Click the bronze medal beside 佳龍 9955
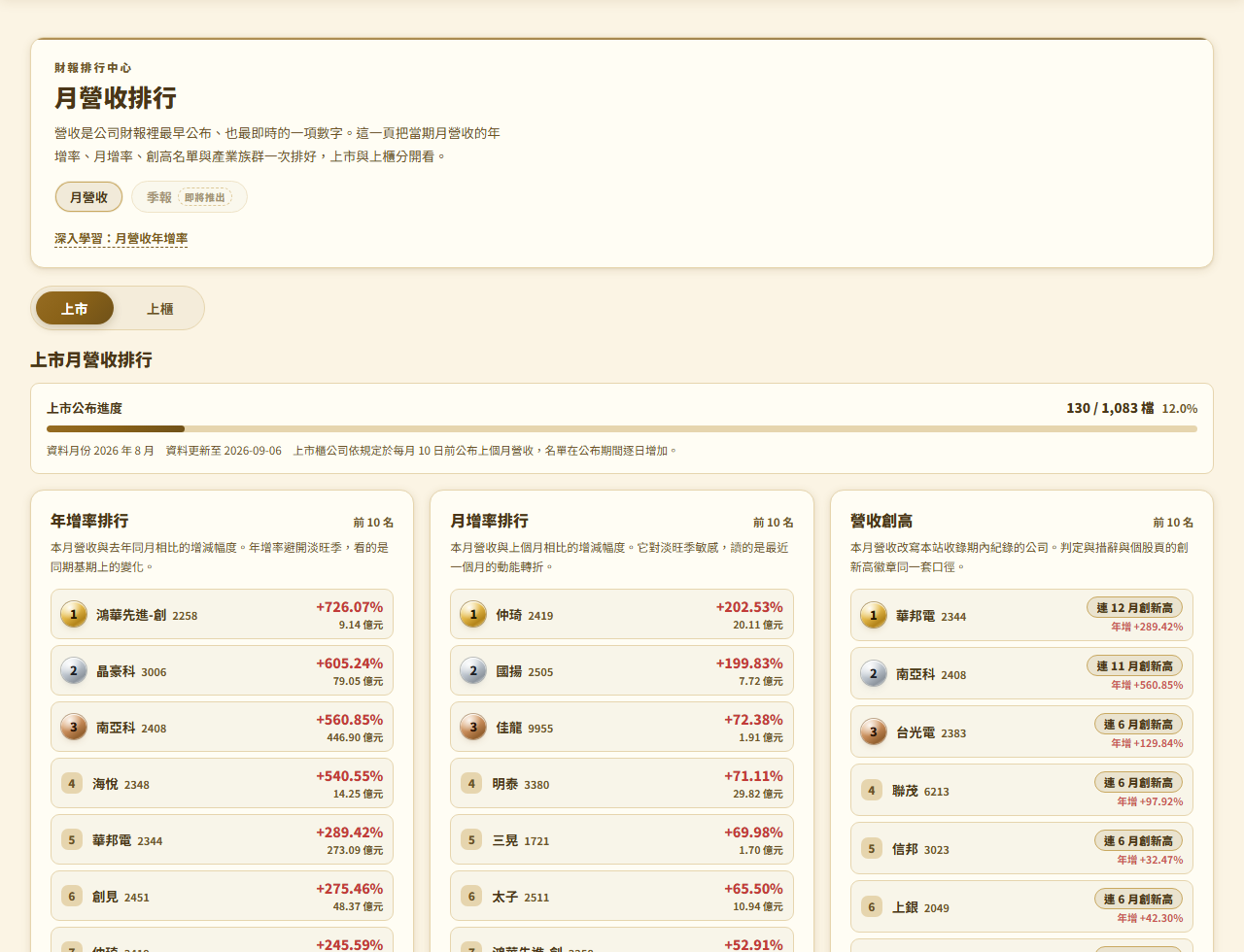Image resolution: width=1244 pixels, height=952 pixels. [x=473, y=727]
